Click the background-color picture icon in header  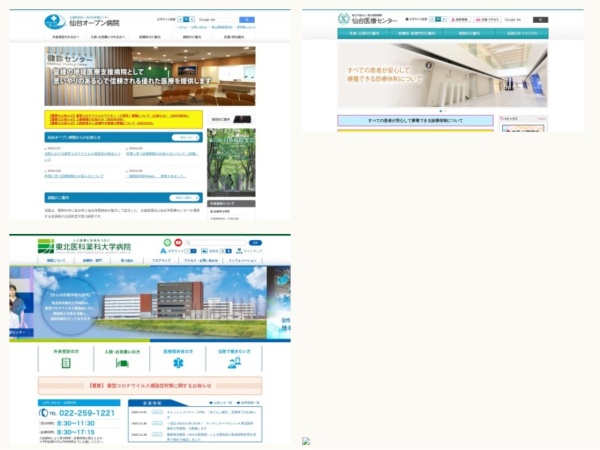click(204, 251)
